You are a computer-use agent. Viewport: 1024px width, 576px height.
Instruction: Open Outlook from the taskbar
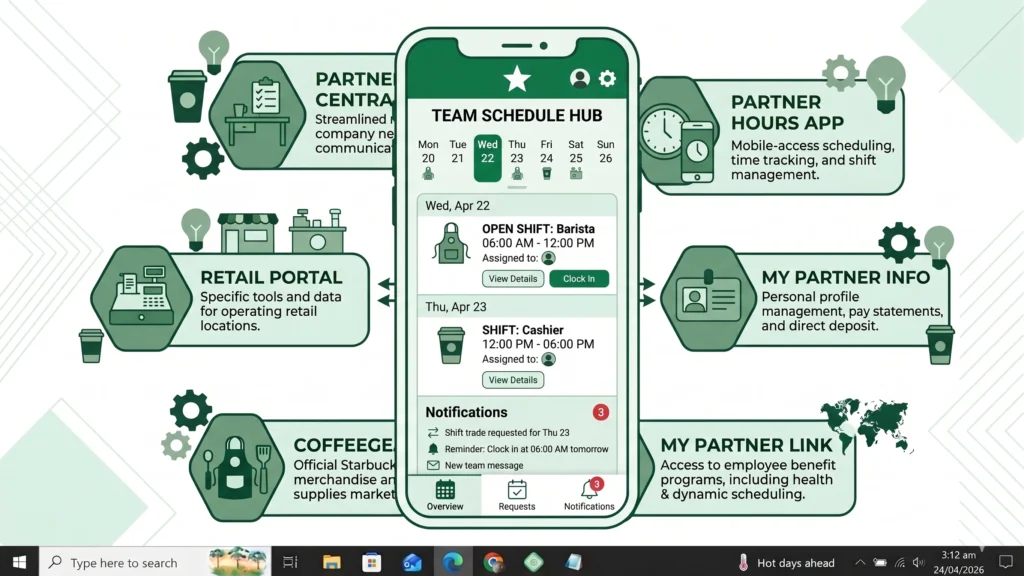(x=412, y=562)
